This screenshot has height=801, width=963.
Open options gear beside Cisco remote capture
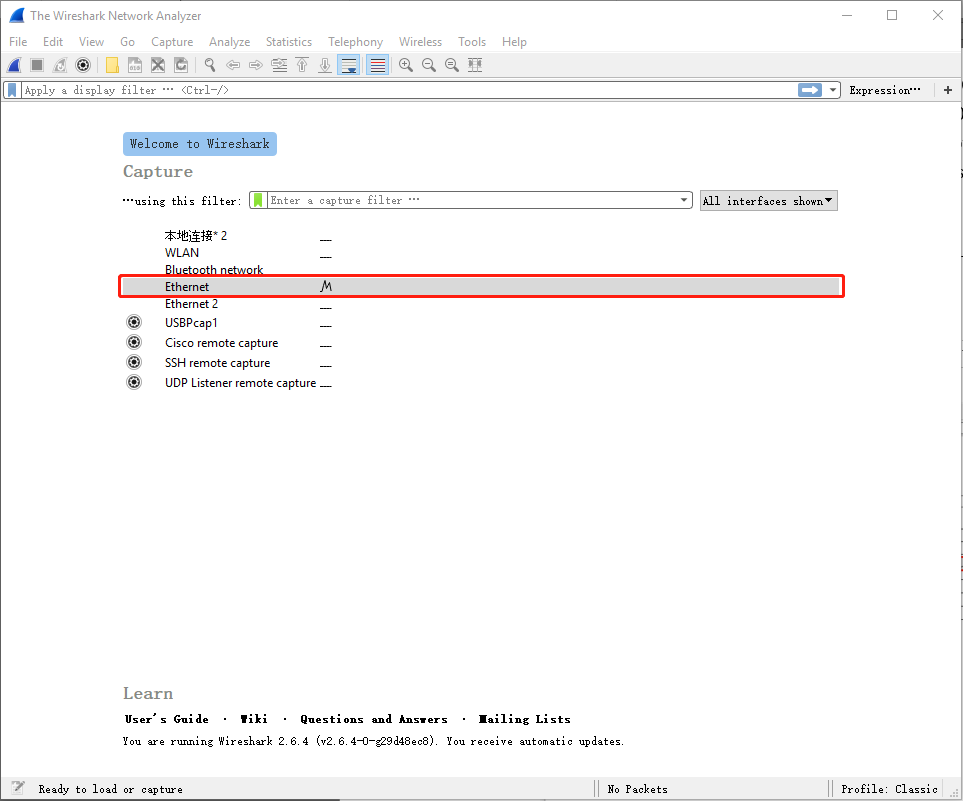[134, 342]
